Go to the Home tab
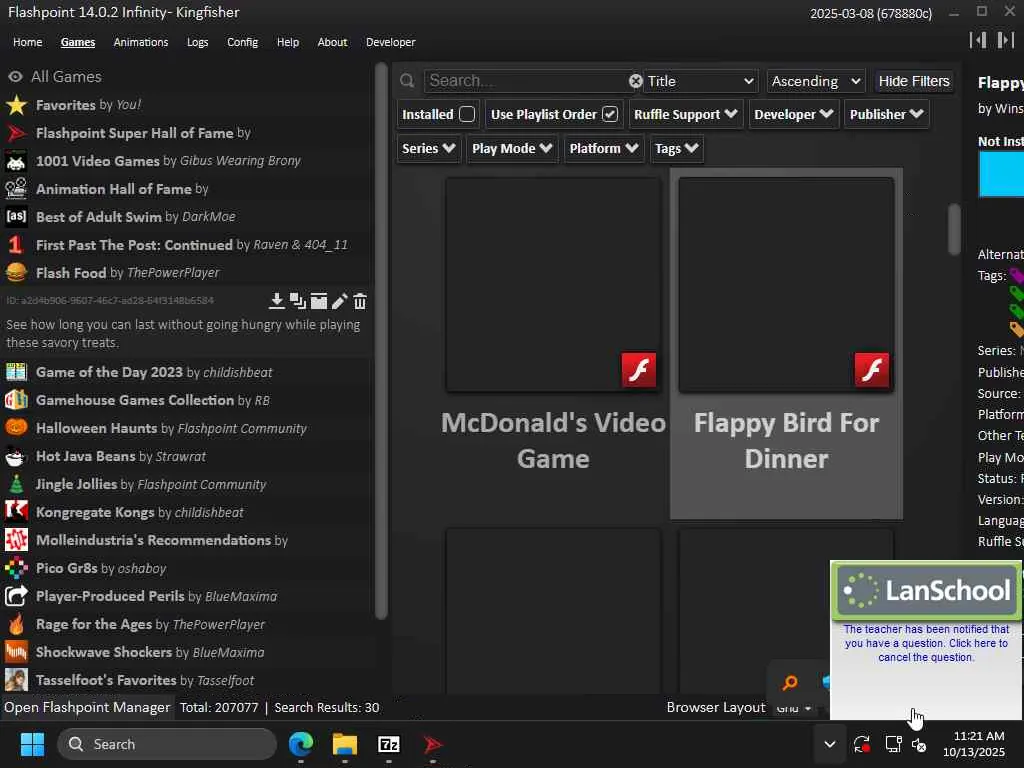 click(27, 42)
